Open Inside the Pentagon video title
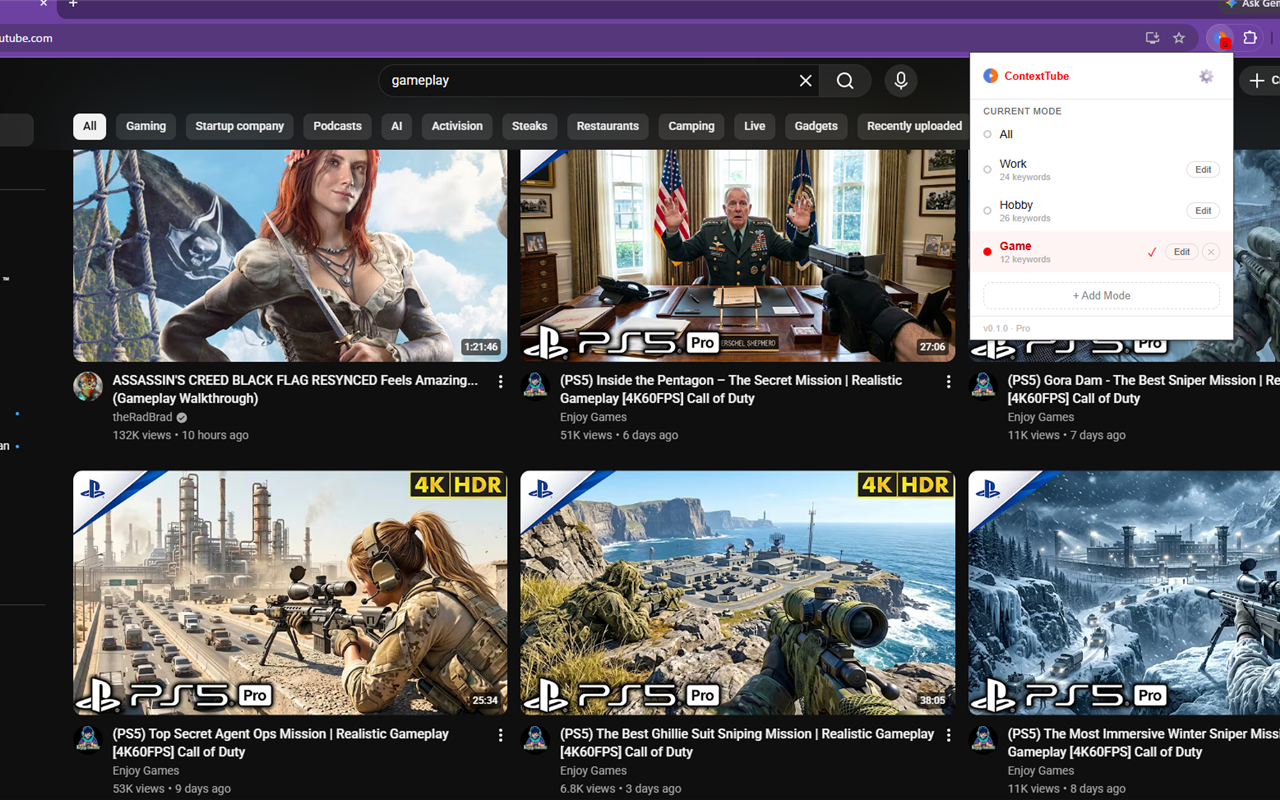The image size is (1280, 800). point(731,389)
